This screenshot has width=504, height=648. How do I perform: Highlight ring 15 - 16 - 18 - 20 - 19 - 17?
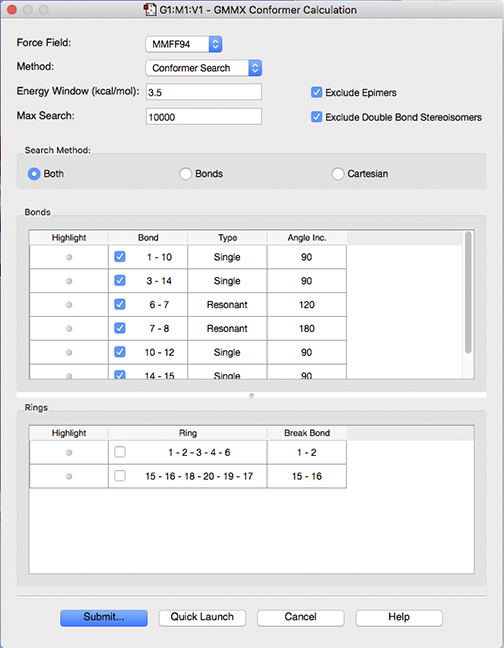point(69,476)
